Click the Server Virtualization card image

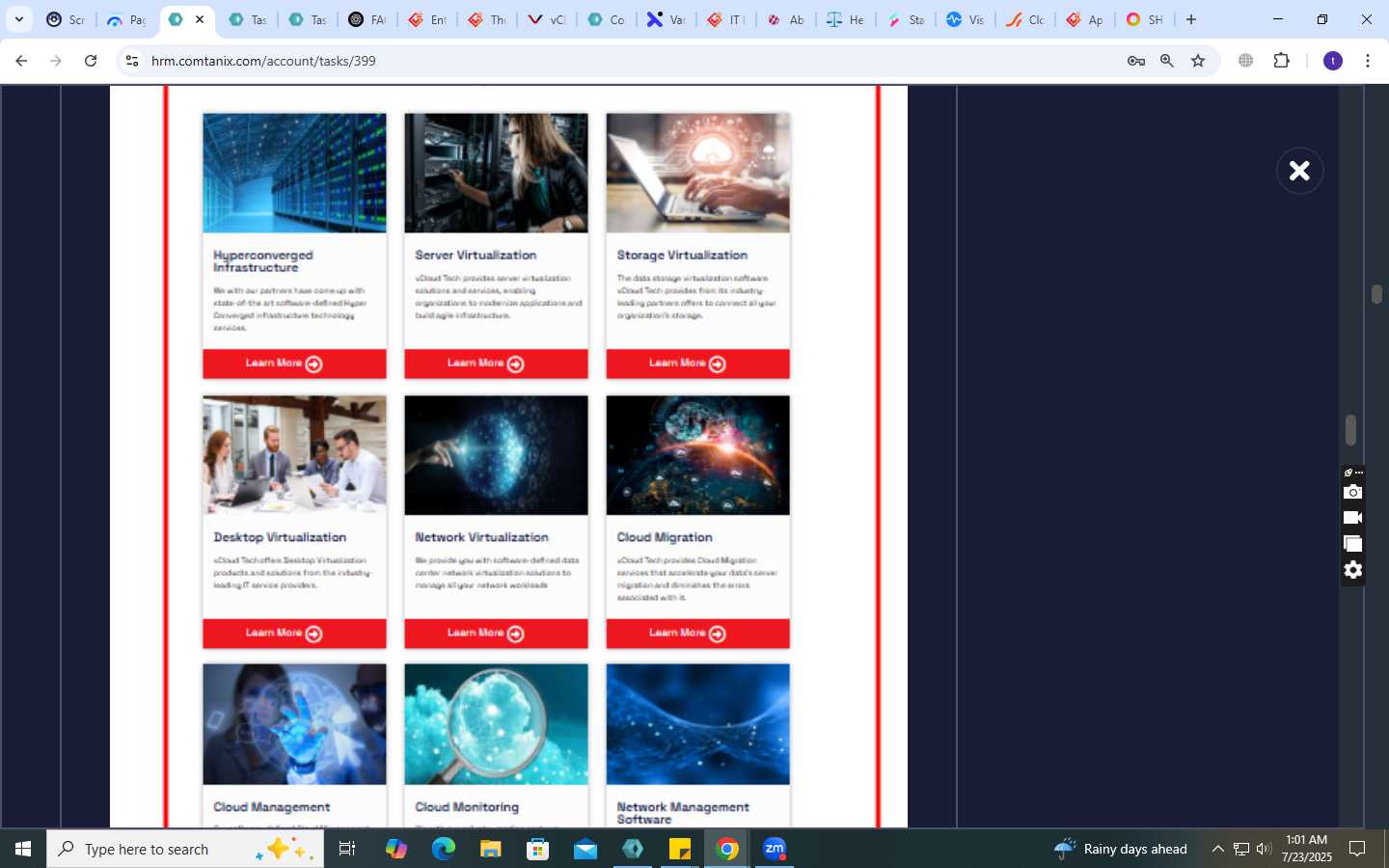(496, 173)
